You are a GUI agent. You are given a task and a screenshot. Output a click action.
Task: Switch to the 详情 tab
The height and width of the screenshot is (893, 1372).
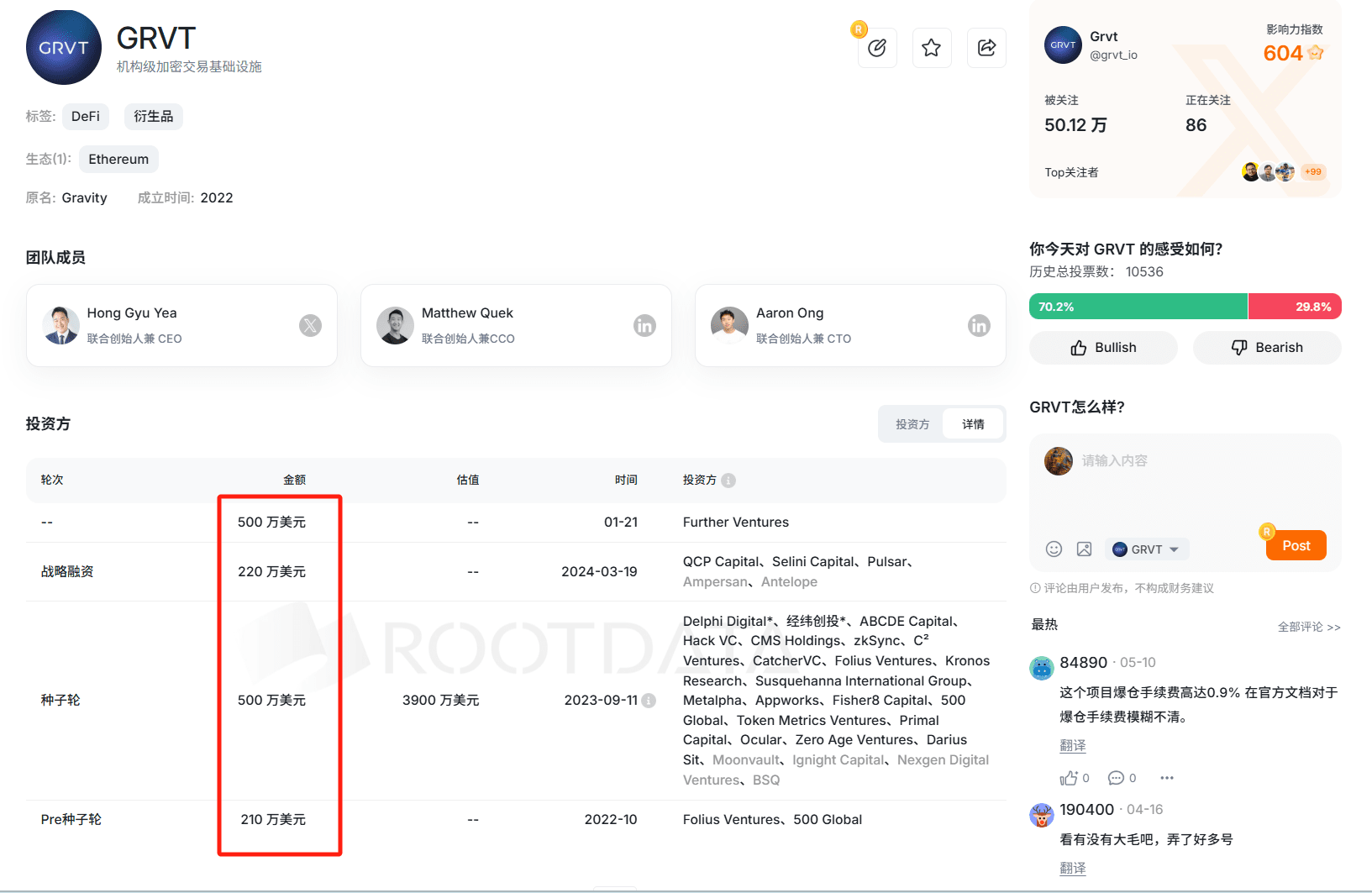click(973, 424)
